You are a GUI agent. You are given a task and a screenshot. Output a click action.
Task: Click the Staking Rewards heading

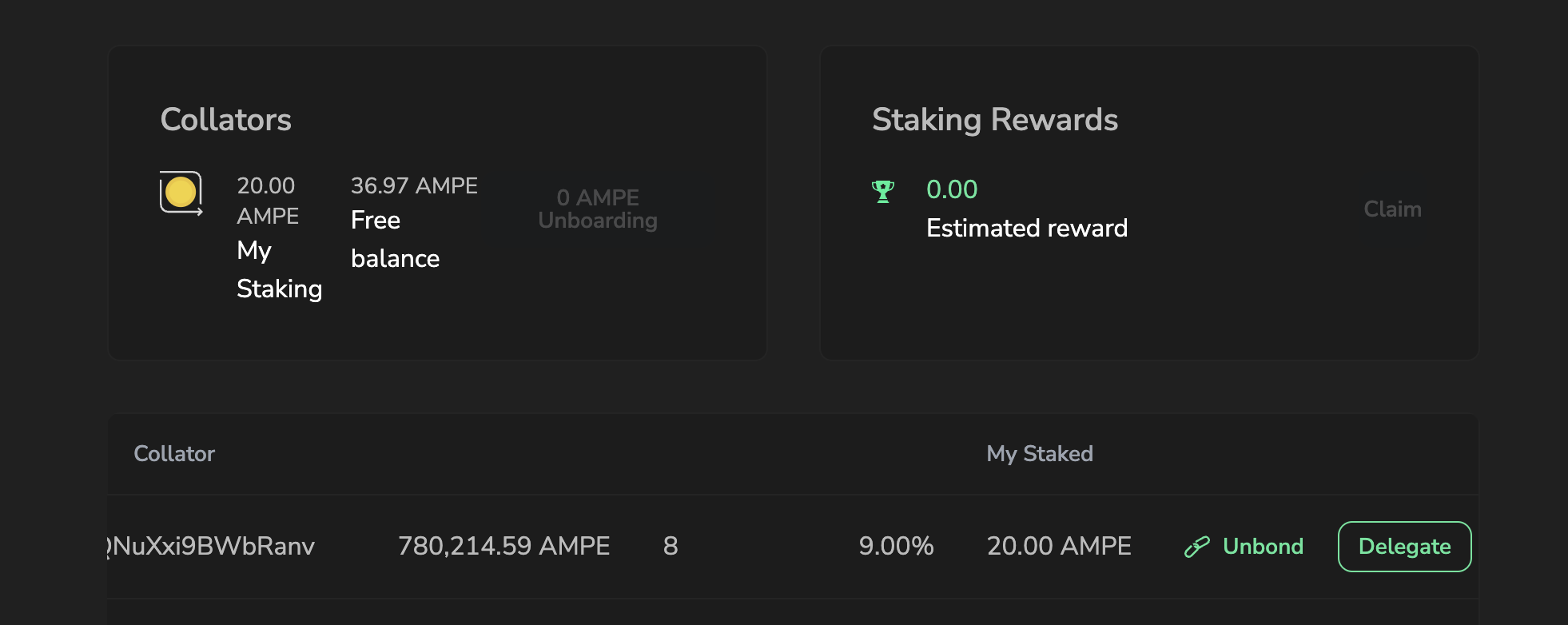995,120
